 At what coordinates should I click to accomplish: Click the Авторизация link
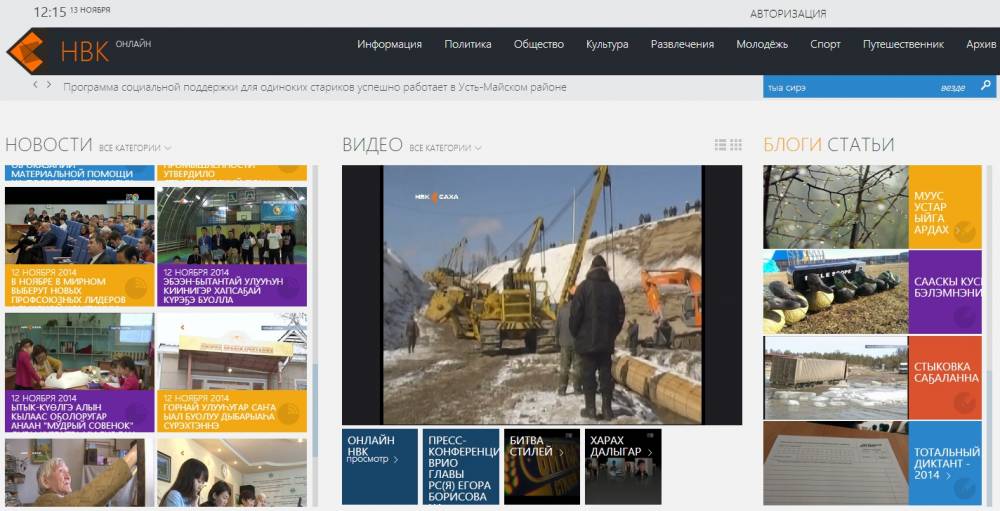[x=788, y=14]
